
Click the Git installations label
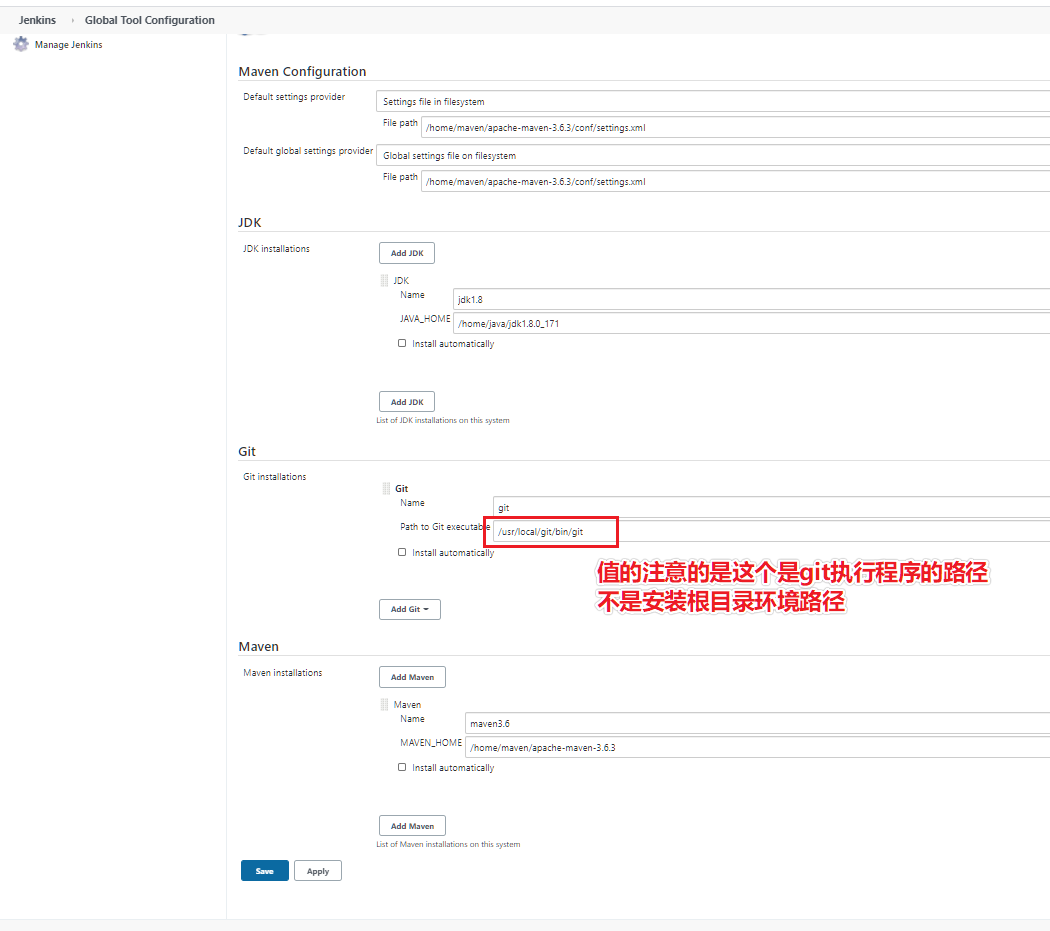click(x=275, y=477)
